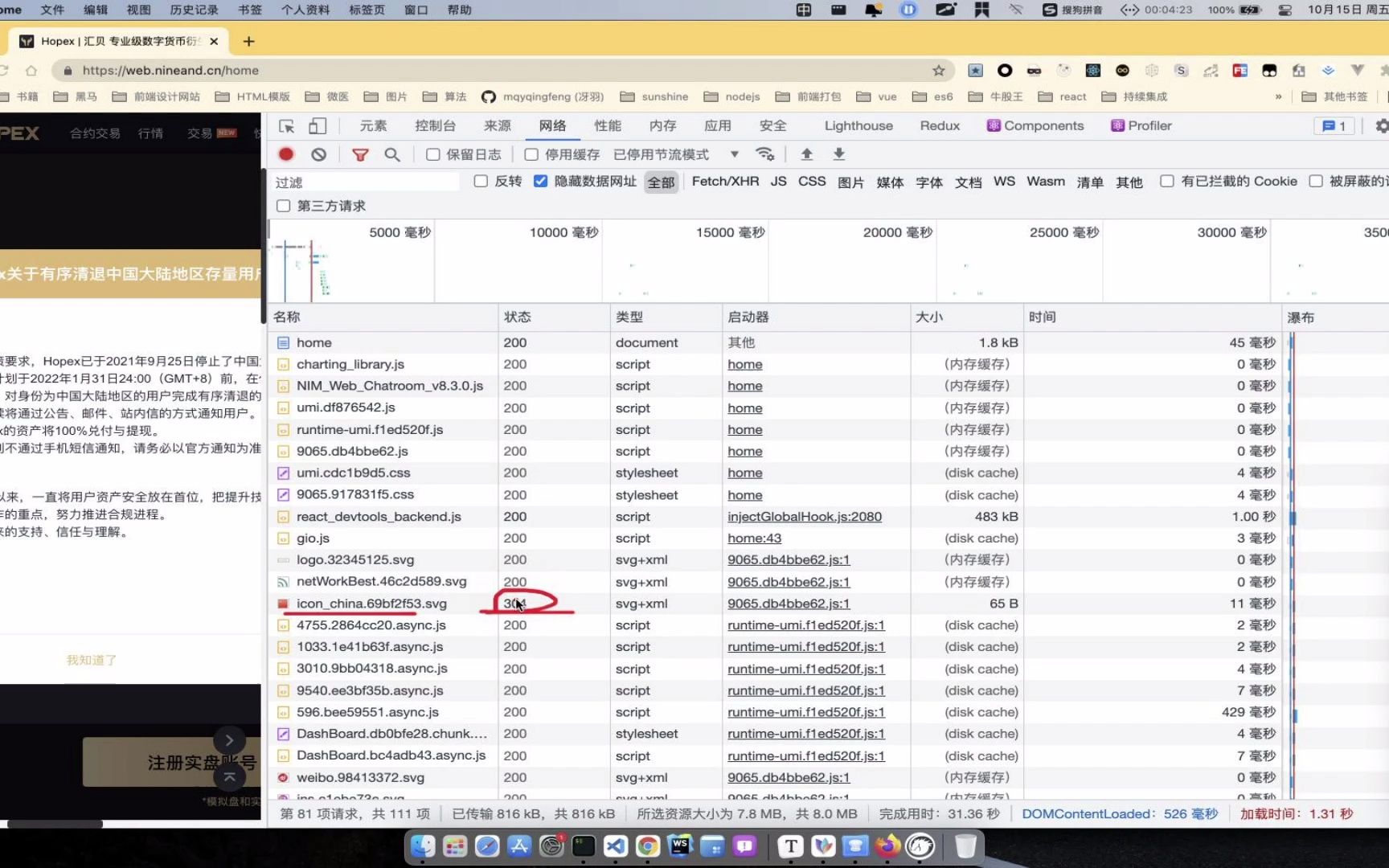Open WebStorm from the Dock

click(680, 845)
